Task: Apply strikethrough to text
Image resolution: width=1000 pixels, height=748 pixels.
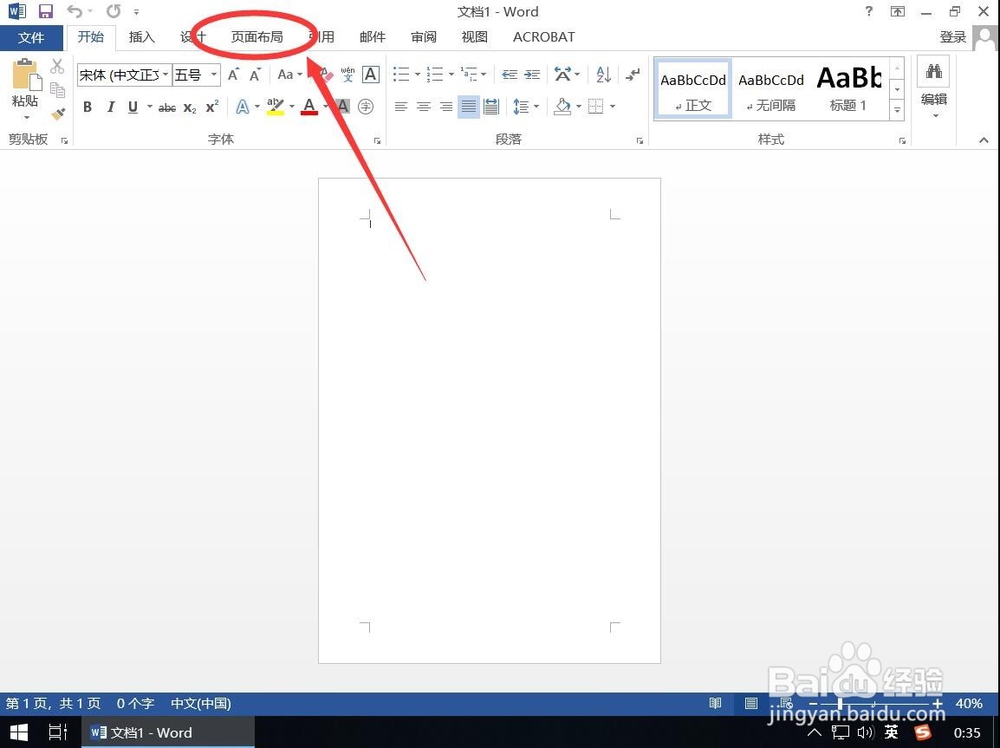Action: click(x=167, y=107)
